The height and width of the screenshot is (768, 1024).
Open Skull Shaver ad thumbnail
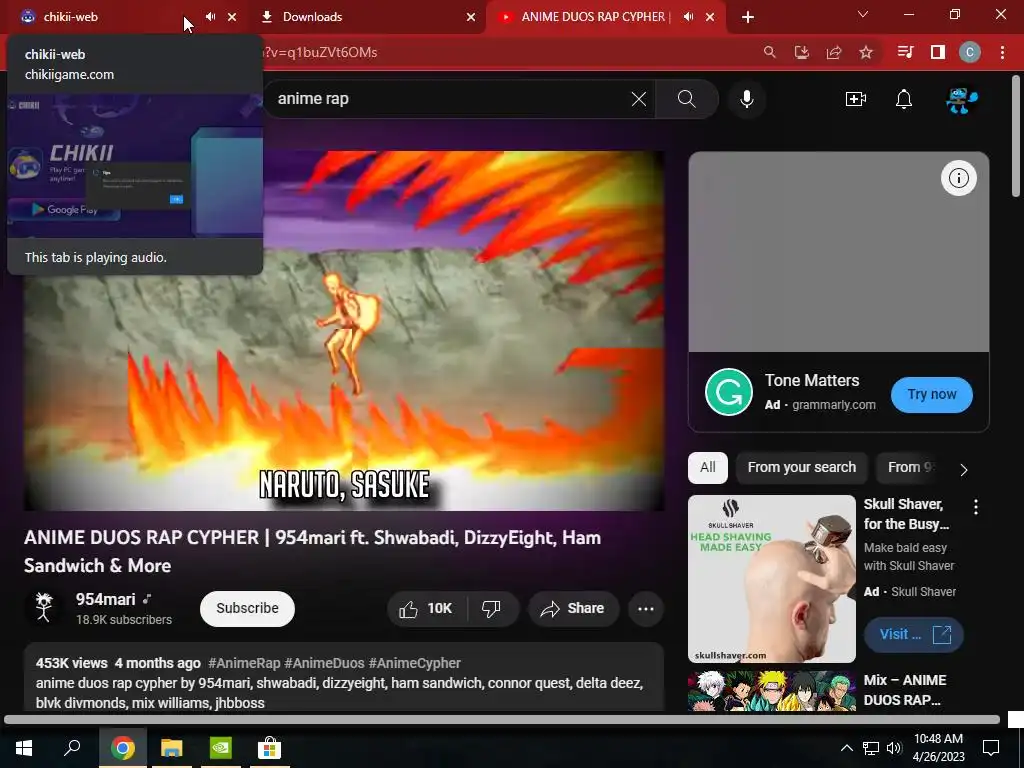772,579
